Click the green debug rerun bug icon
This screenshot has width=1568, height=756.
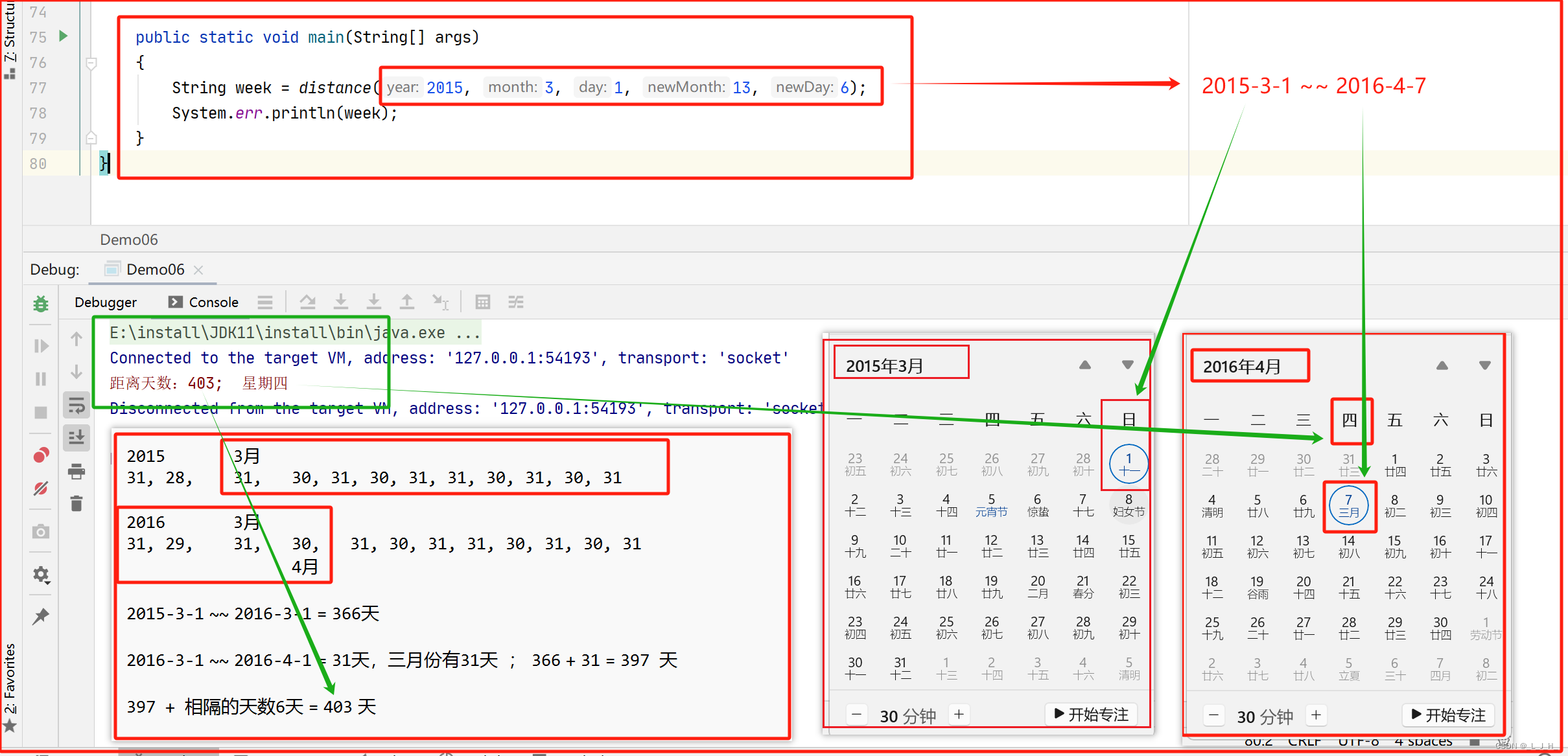click(41, 303)
